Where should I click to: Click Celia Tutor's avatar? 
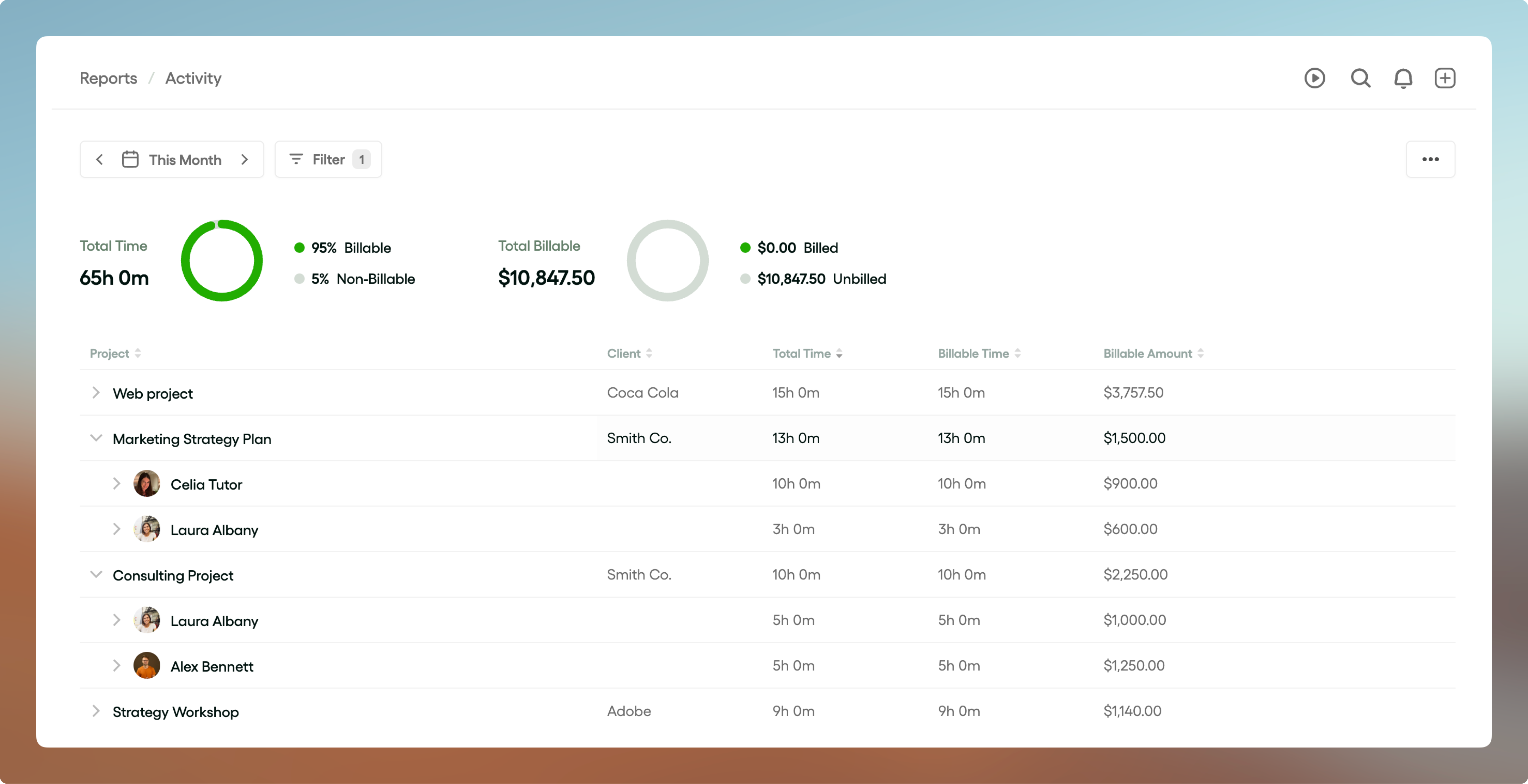147,483
